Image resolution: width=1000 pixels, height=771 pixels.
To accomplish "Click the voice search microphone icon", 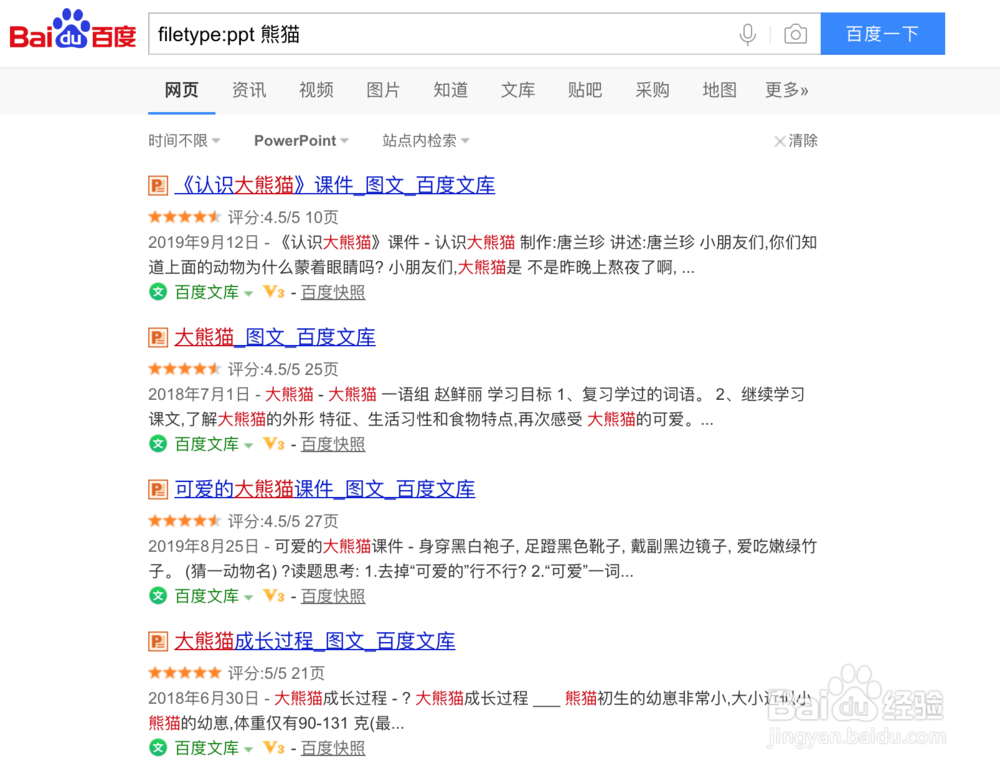I will [x=747, y=33].
